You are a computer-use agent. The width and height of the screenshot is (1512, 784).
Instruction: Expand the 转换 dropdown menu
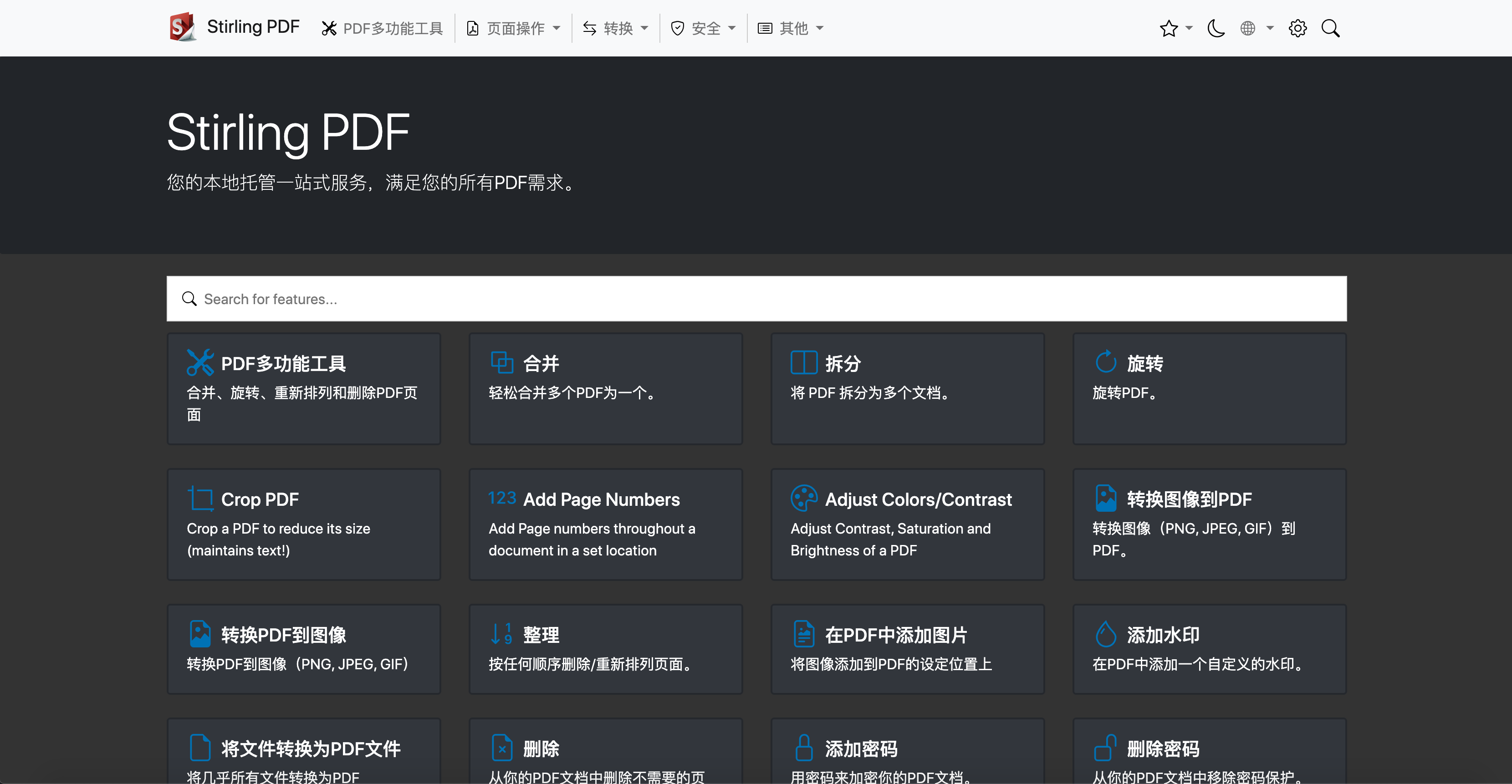[615, 28]
